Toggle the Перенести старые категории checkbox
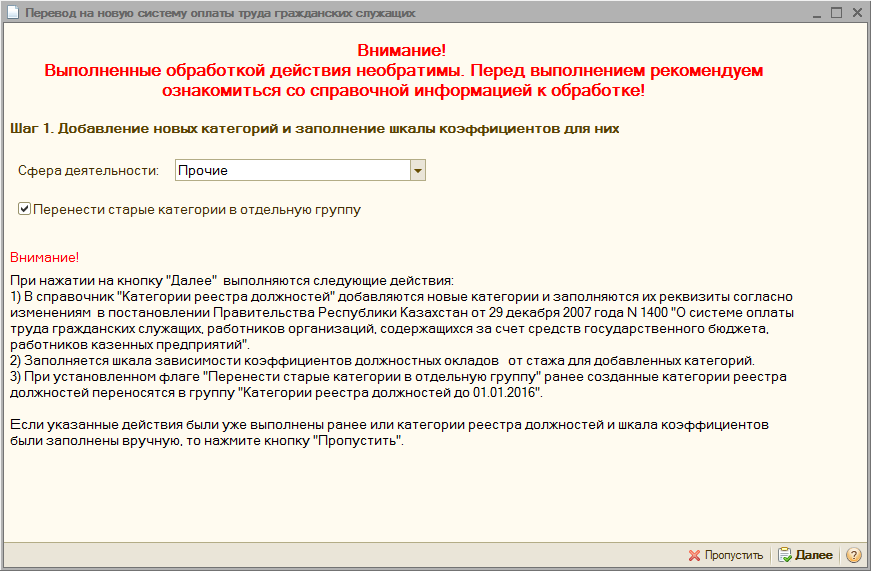This screenshot has width=871, height=571. click(x=24, y=210)
